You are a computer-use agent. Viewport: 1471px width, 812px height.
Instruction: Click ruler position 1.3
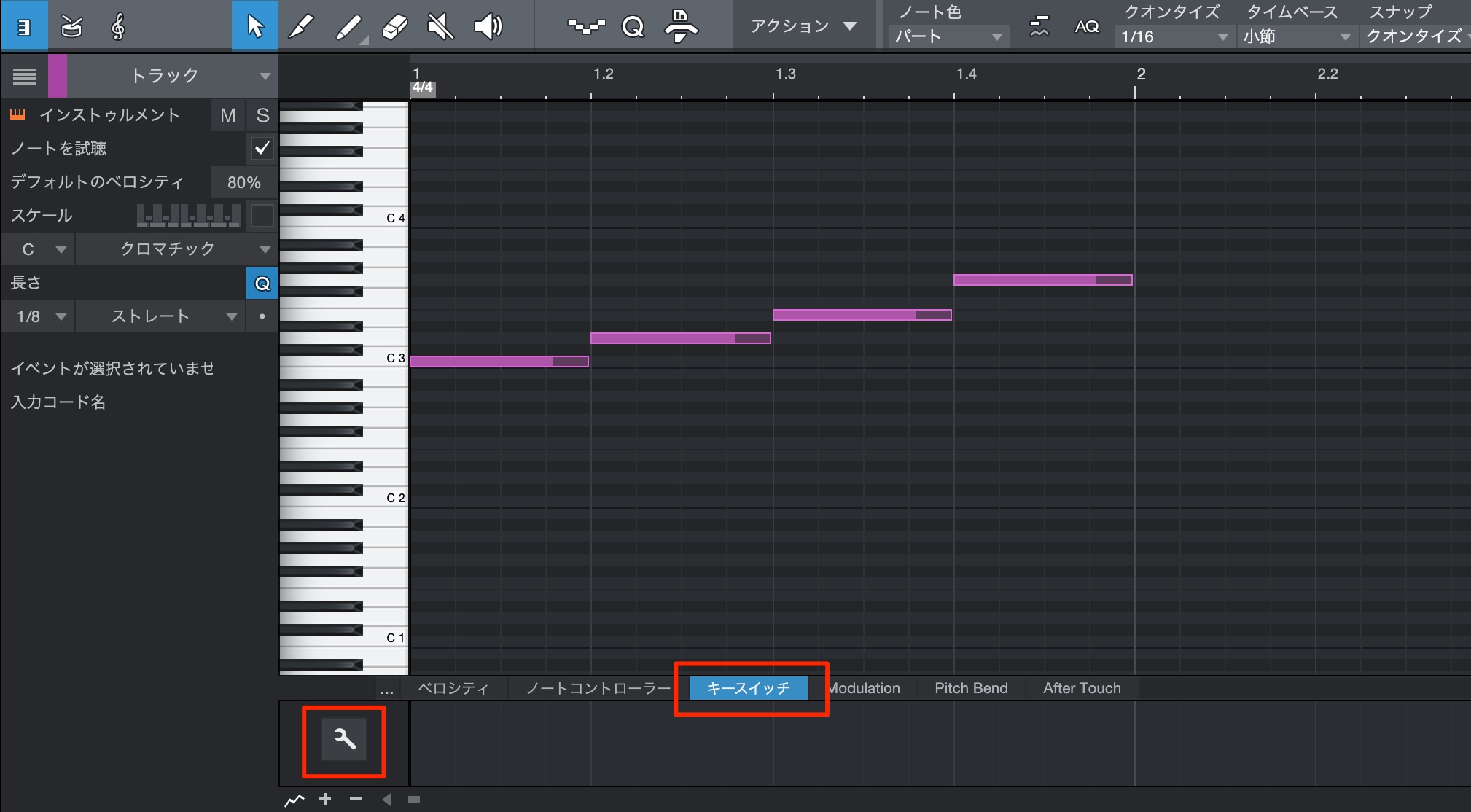785,74
